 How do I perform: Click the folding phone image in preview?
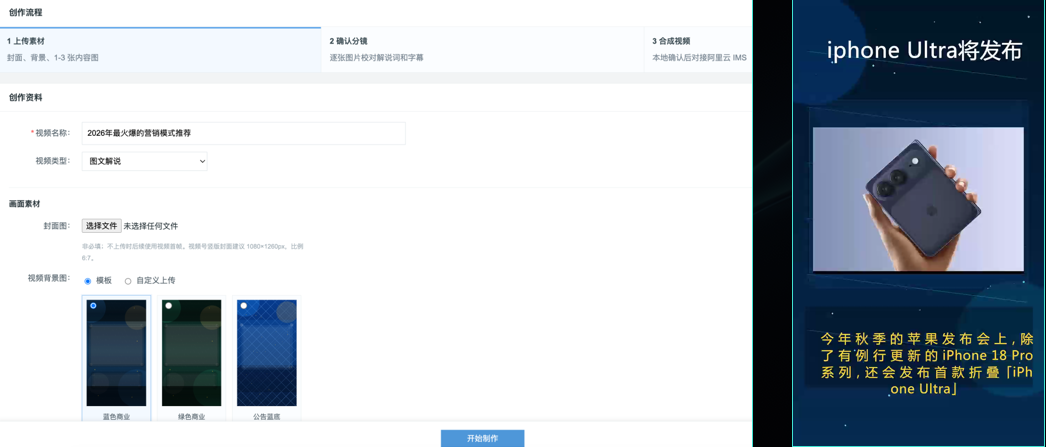point(918,199)
